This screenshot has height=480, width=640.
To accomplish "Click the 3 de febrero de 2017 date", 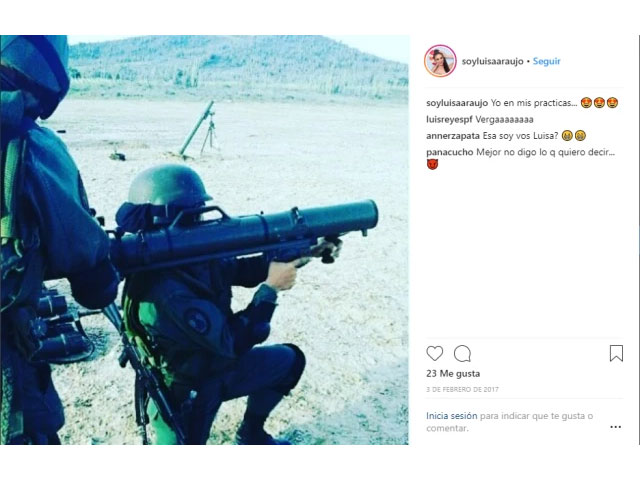I will 462,389.
